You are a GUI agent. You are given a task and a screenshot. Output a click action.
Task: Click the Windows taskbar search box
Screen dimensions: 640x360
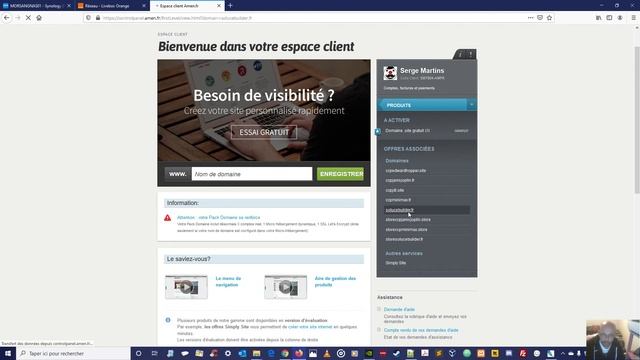tap(73, 353)
